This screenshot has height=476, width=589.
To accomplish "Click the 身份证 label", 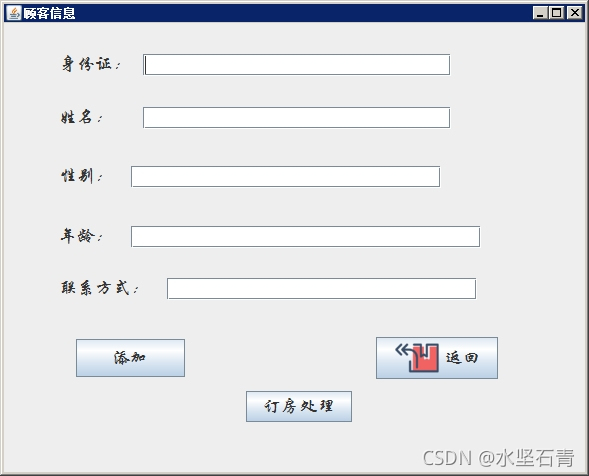I will coord(91,63).
